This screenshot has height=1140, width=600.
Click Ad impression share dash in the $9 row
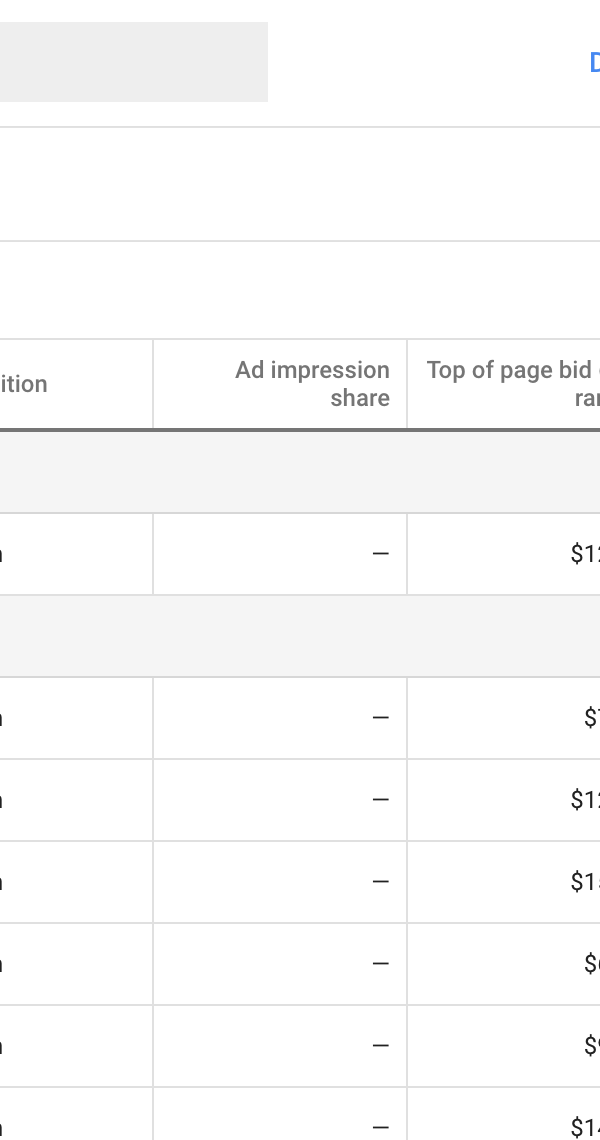click(x=380, y=1046)
